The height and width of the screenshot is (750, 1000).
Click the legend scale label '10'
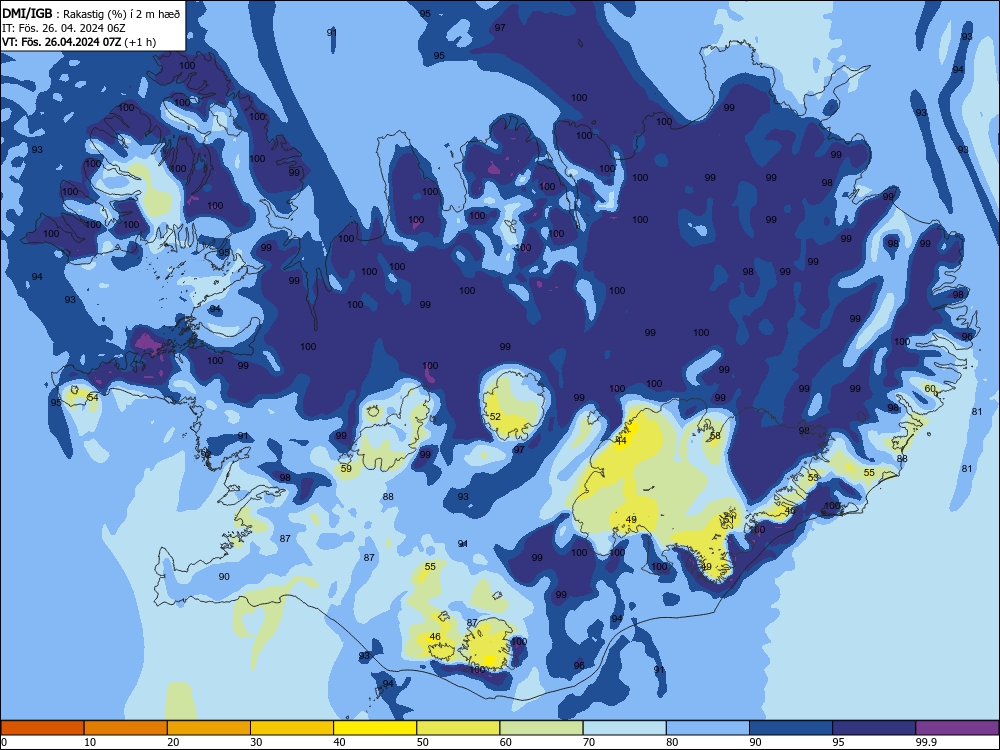[x=90, y=742]
